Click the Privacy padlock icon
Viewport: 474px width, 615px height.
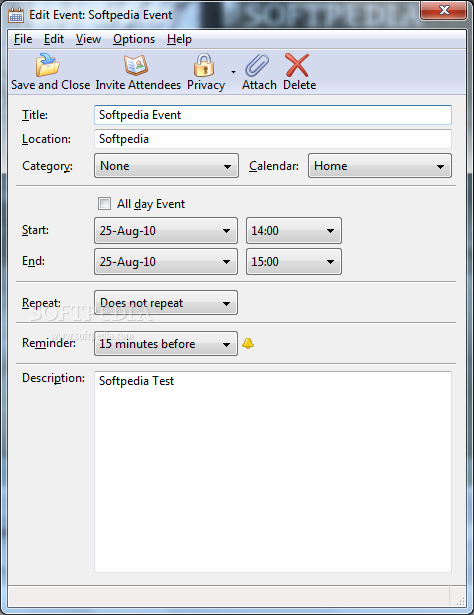[x=204, y=65]
